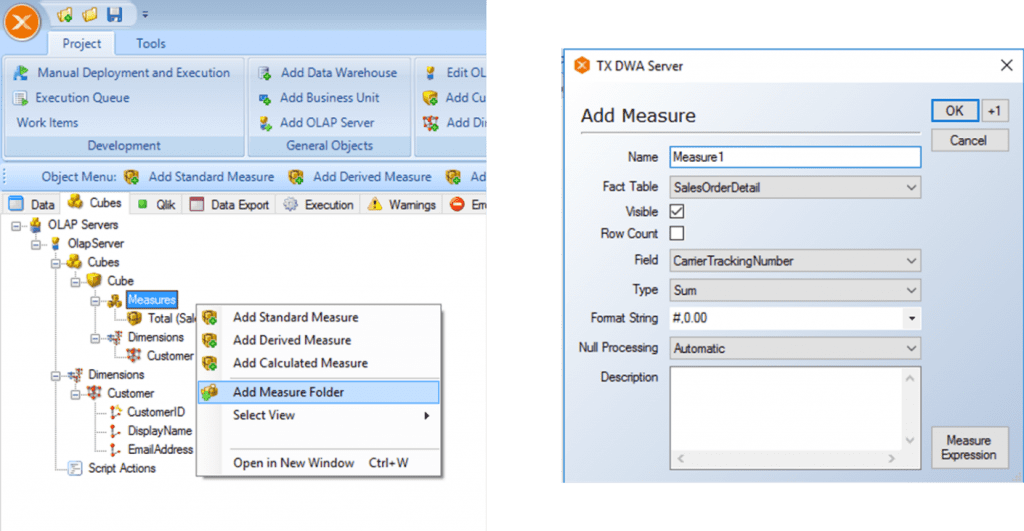Image resolution: width=1024 pixels, height=531 pixels.
Task: Switch to the Tools ribbon tab
Action: (x=151, y=44)
